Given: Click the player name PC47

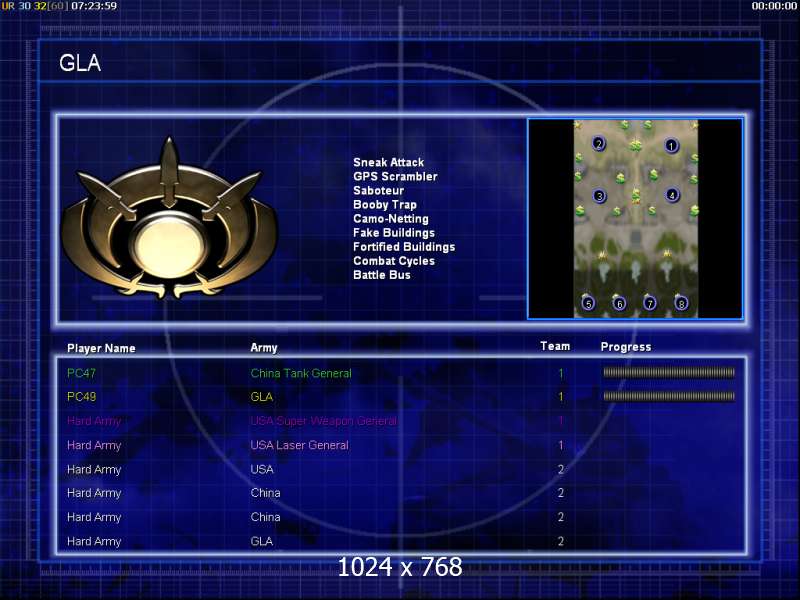Looking at the screenshot, I should pos(82,373).
